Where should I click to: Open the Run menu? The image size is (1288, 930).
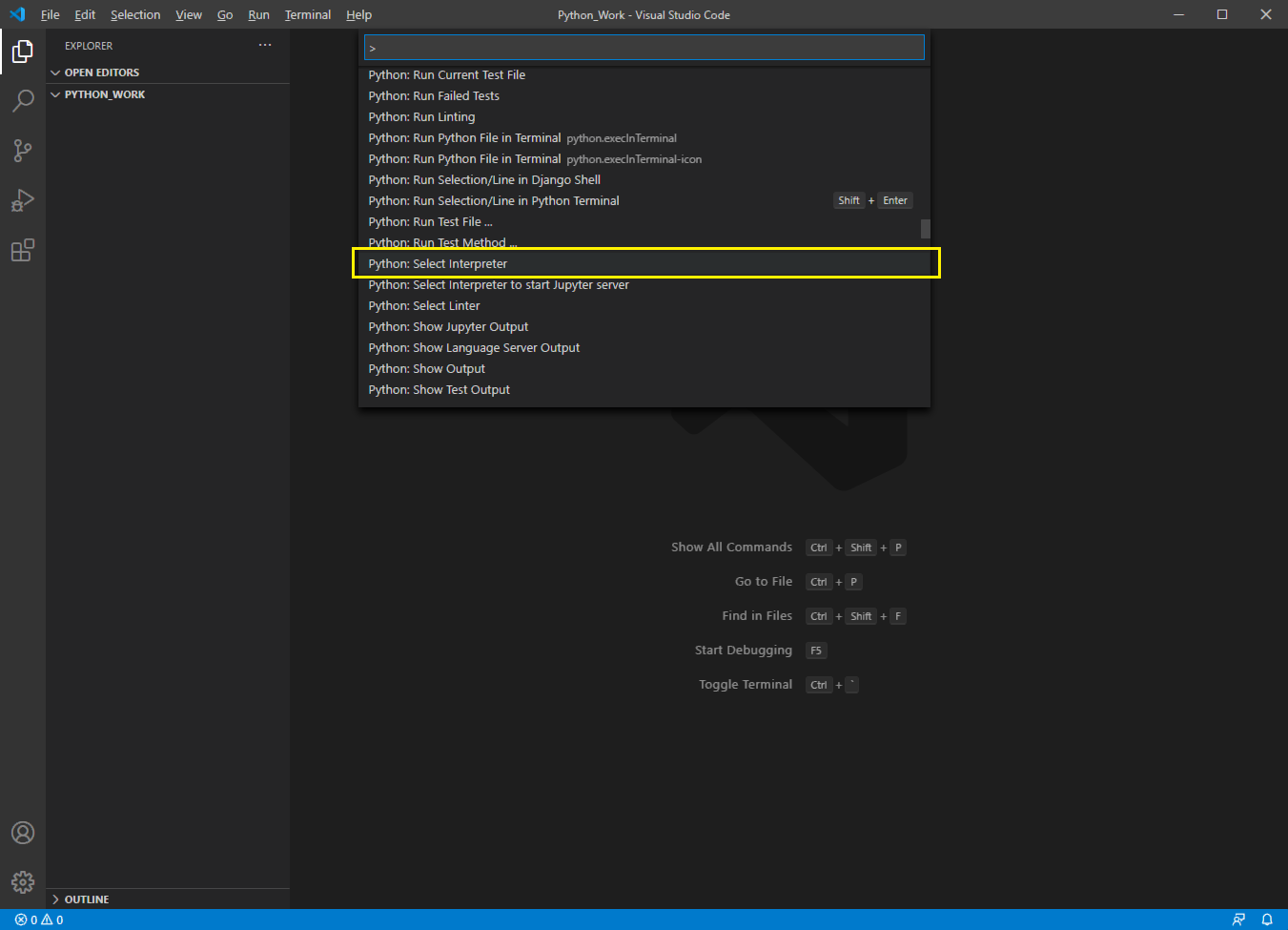click(258, 14)
